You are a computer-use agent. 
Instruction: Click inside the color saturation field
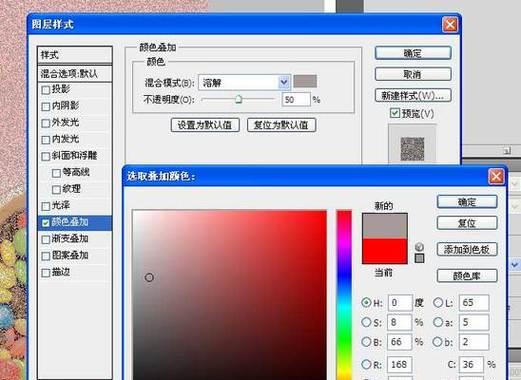click(229, 295)
